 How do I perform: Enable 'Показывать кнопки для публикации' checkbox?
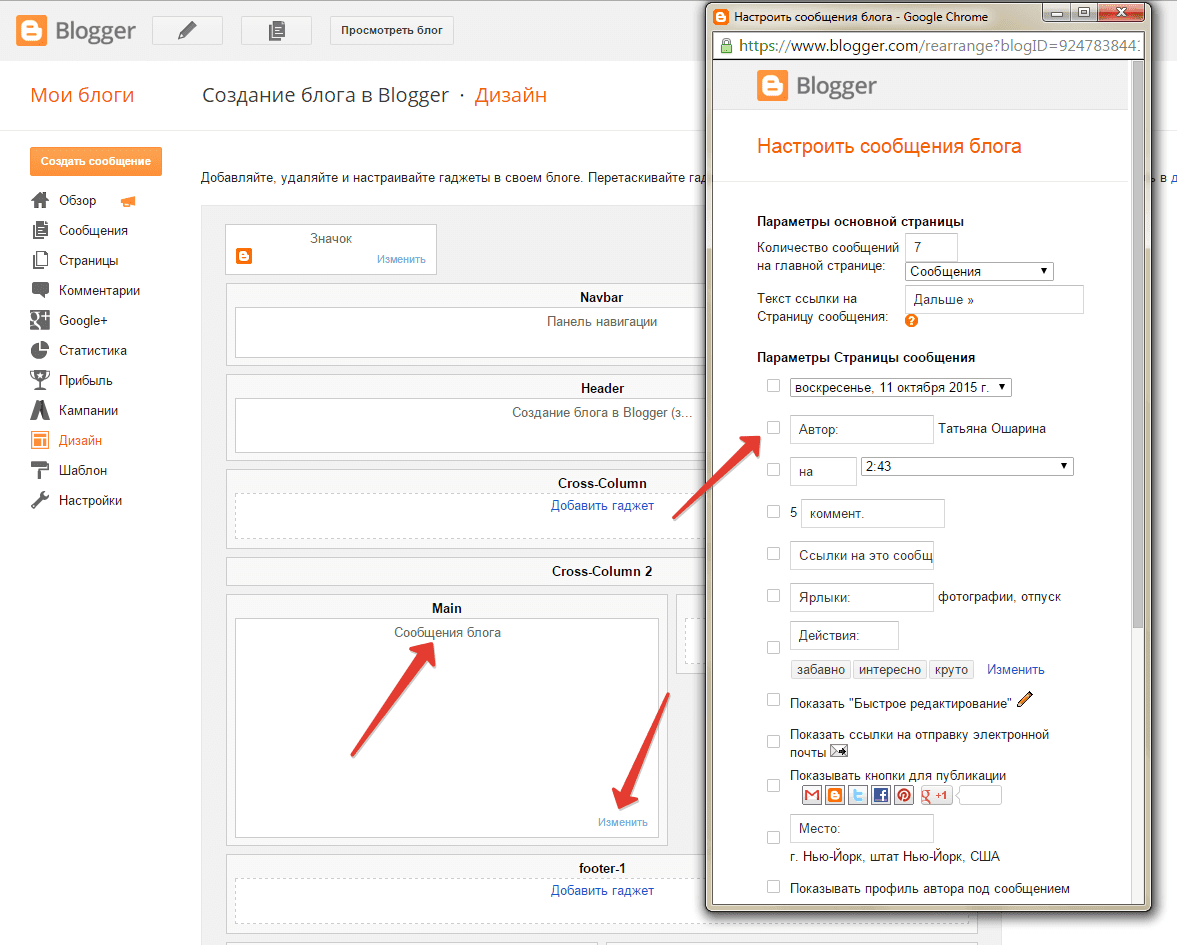point(773,786)
